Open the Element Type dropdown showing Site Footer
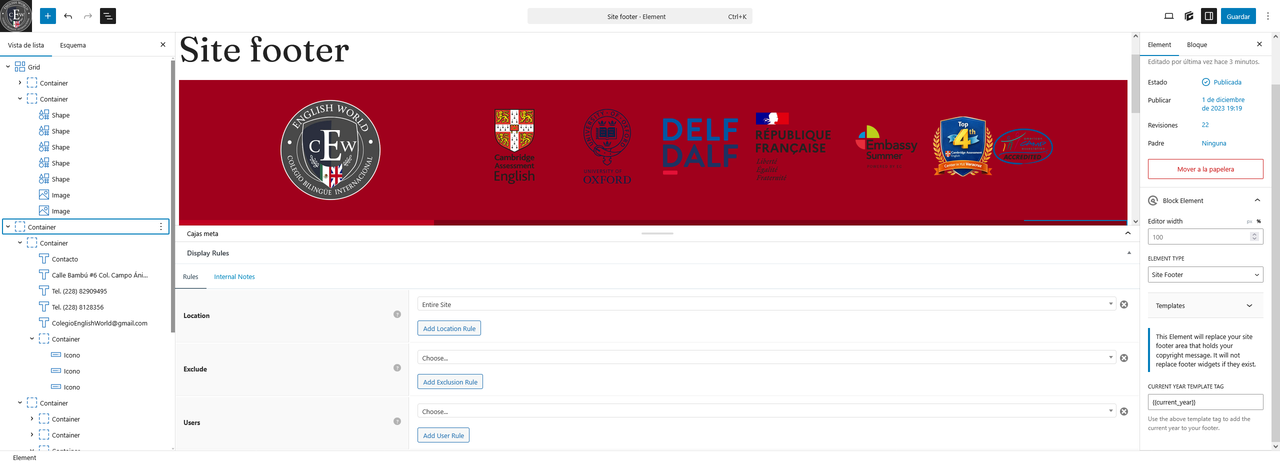The image size is (1280, 463). (1205, 274)
